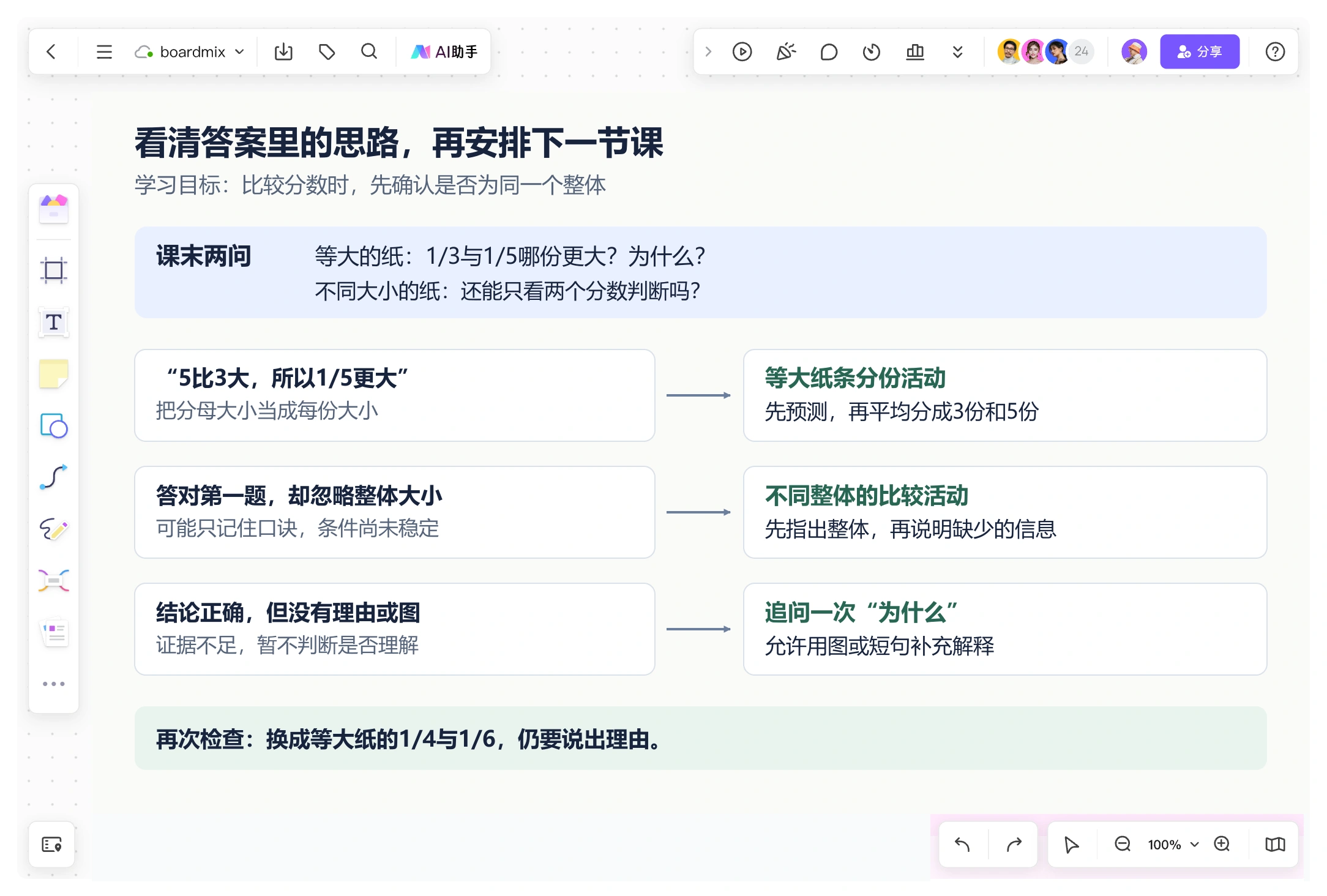Open the minimap location panel icon

click(52, 845)
